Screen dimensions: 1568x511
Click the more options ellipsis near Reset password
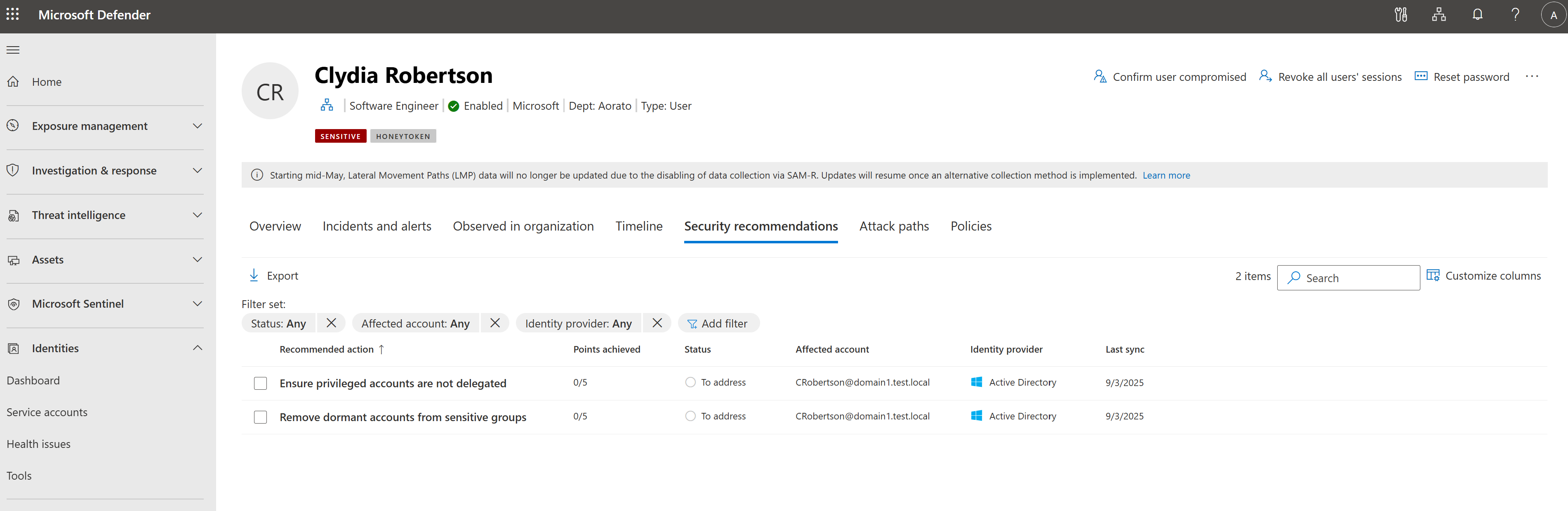[x=1533, y=76]
